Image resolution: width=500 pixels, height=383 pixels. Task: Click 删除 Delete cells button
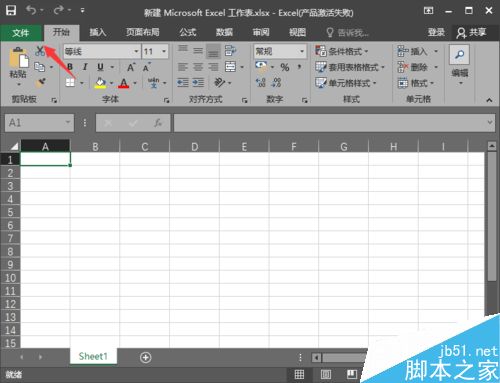[412, 67]
